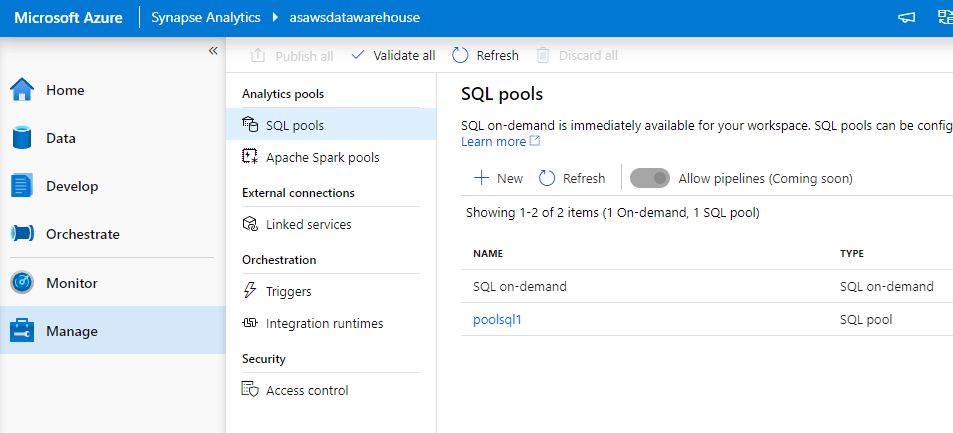Open the Home hub icon
This screenshot has width=953, height=433.
pos(22,89)
